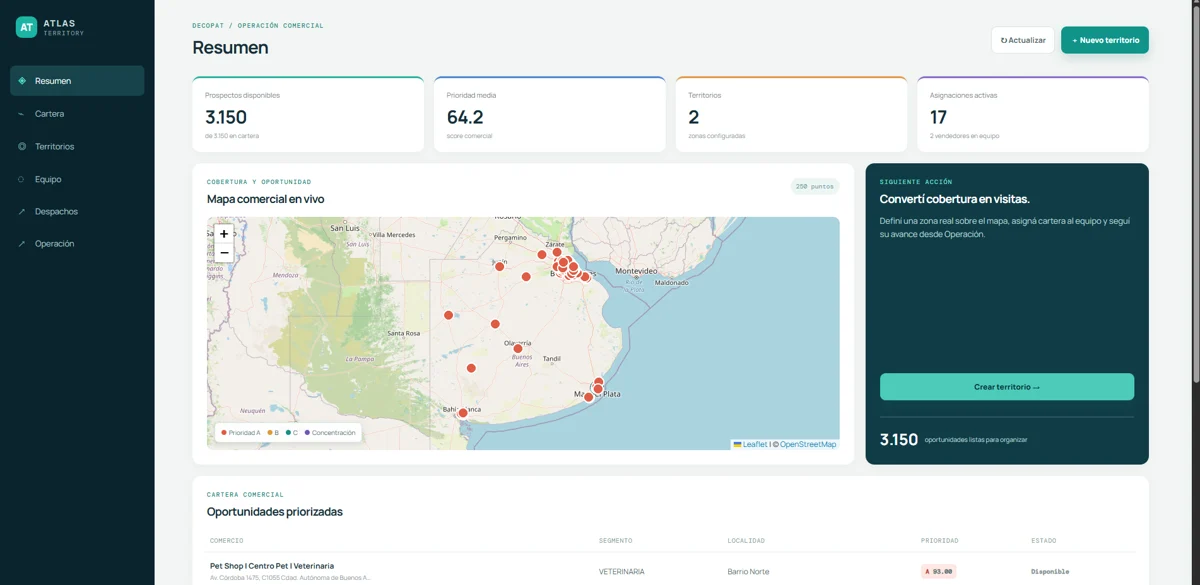1200x585 pixels.
Task: Click the SEGMENTO column header
Action: click(615, 541)
